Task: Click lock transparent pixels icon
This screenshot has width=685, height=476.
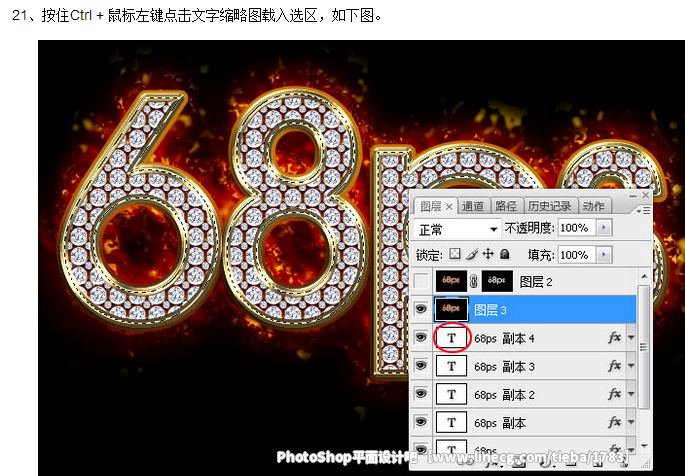Action: pyautogui.click(x=454, y=255)
